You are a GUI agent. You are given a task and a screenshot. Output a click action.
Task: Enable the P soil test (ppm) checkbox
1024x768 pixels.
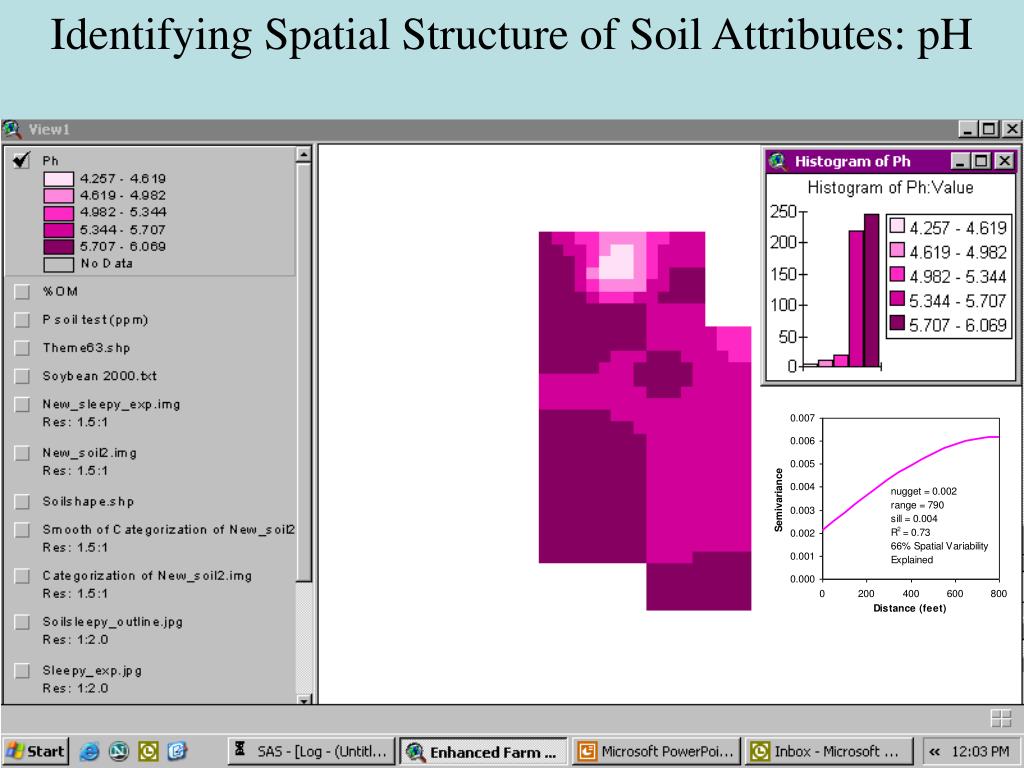(22, 319)
